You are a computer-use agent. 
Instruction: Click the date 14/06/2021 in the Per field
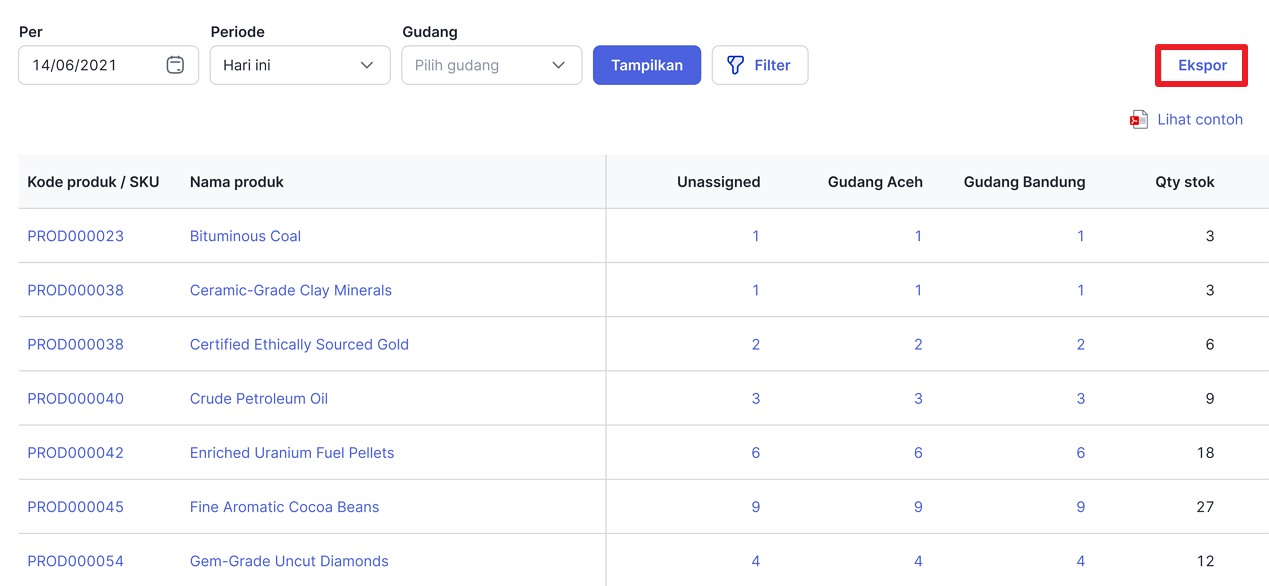tap(75, 65)
